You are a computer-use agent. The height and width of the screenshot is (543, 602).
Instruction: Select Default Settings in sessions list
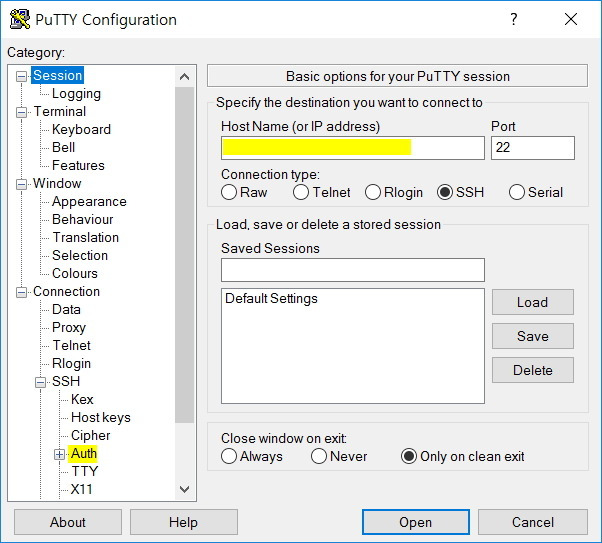click(x=271, y=298)
